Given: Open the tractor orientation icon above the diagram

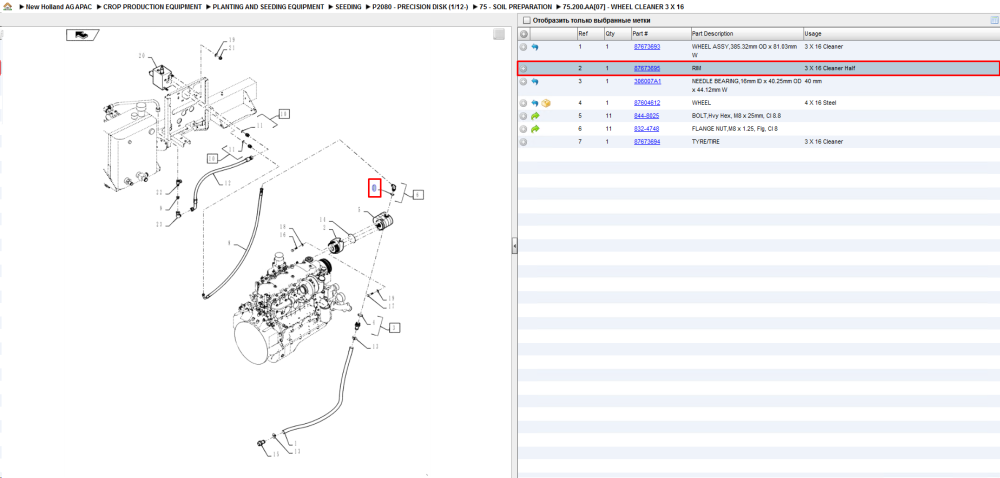Looking at the screenshot, I should click(x=82, y=35).
